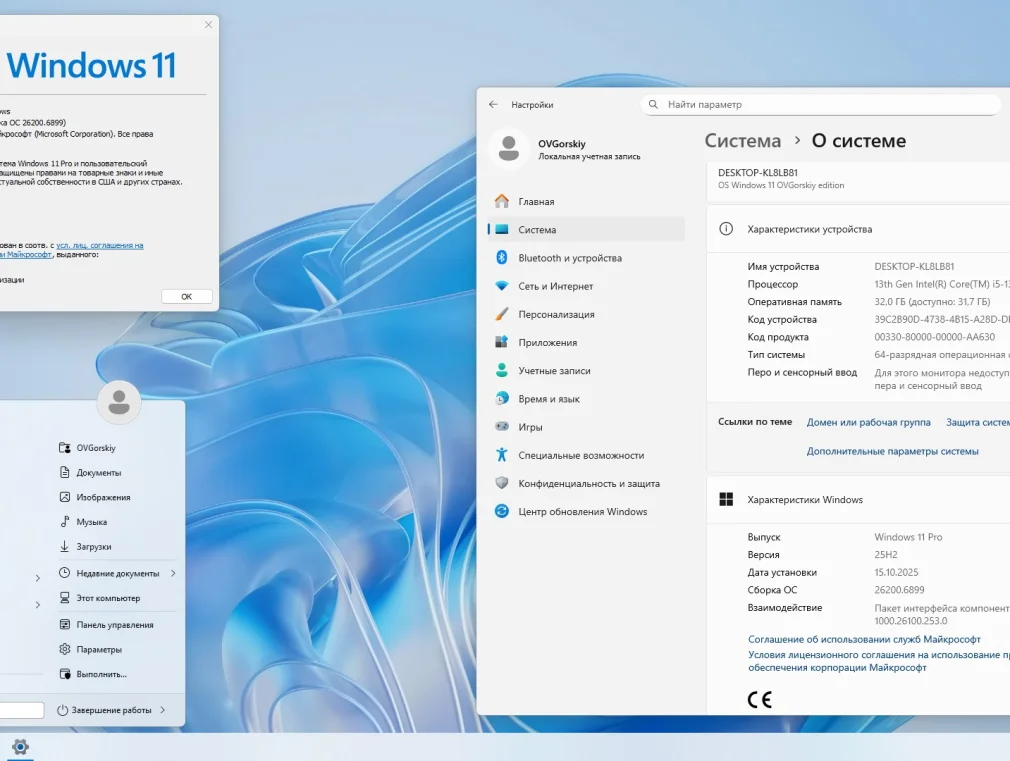Click the Время и язык clock icon
Viewport: 1010px width, 761px height.
(x=502, y=399)
